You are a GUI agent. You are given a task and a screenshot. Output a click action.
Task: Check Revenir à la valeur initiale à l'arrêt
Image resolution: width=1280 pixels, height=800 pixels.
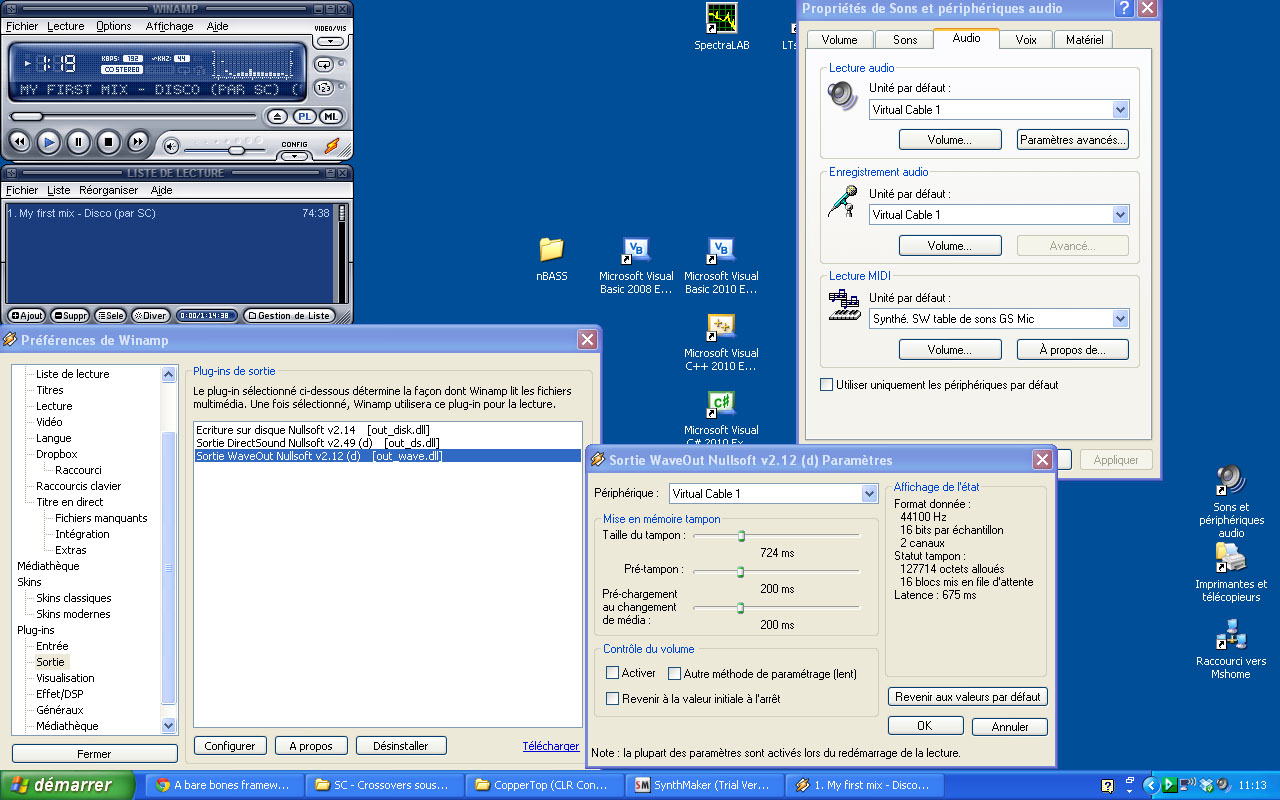point(613,699)
